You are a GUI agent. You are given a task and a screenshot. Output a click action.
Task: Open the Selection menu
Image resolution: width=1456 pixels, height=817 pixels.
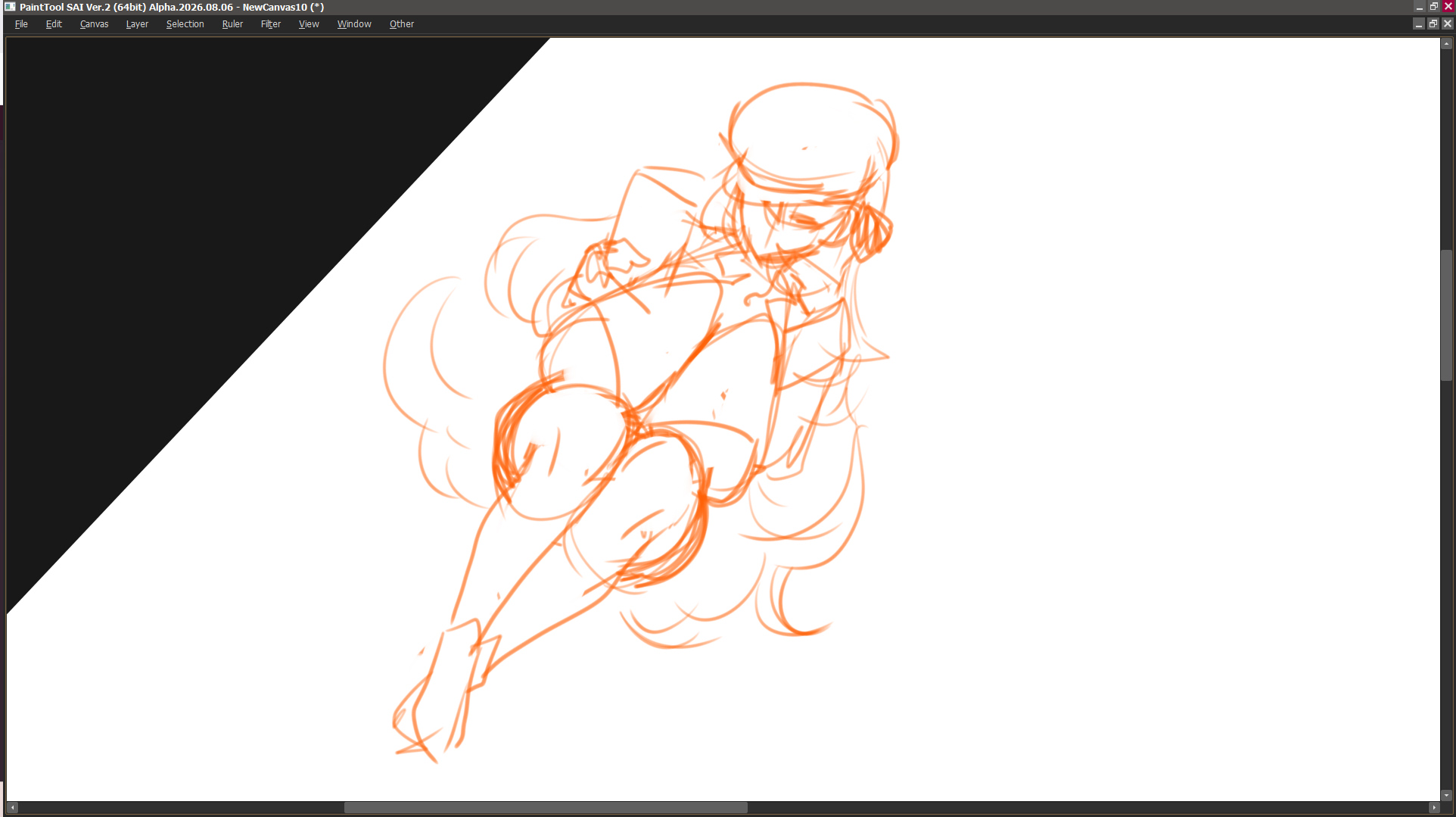point(185,24)
